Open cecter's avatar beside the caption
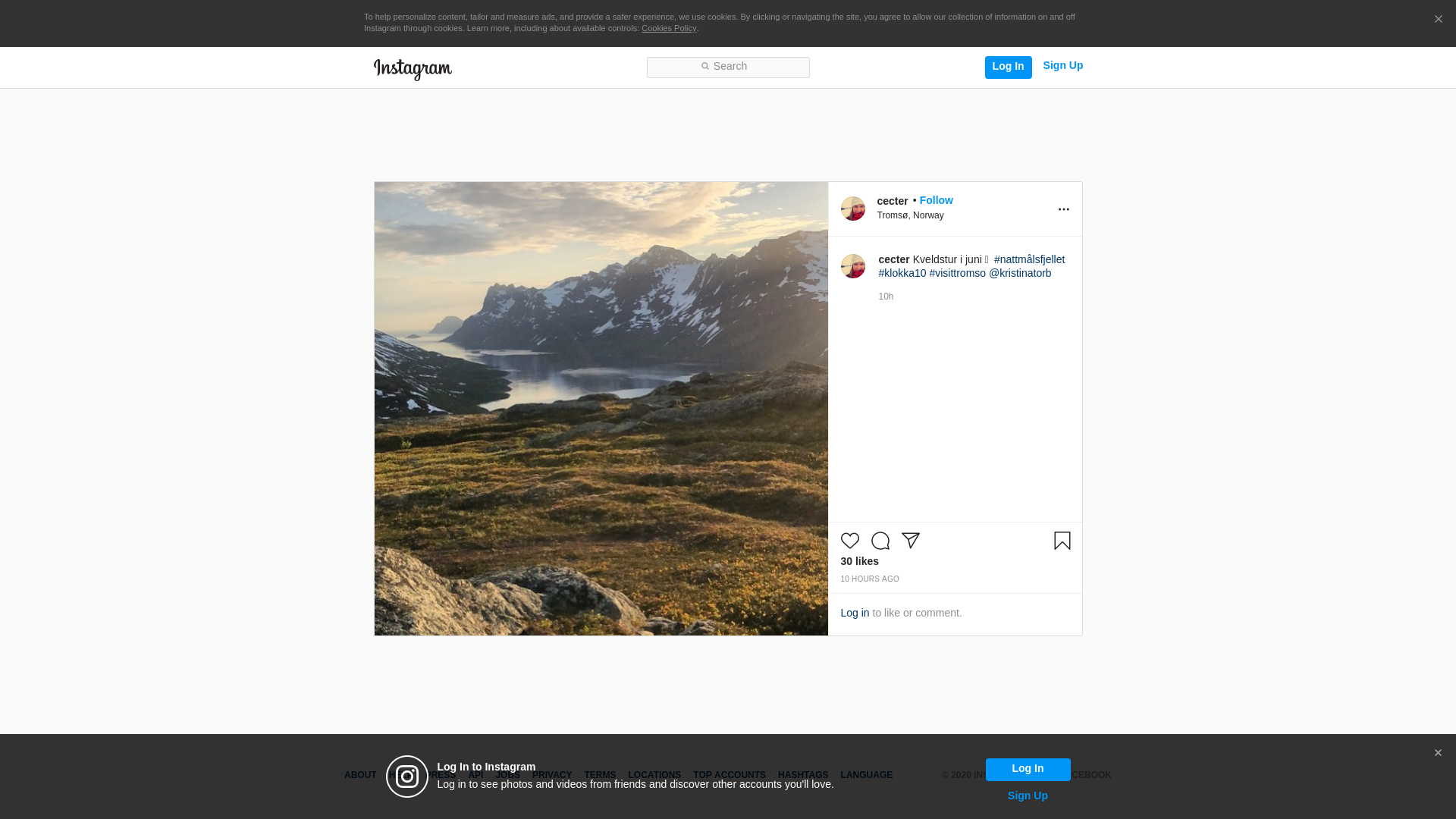 [852, 266]
